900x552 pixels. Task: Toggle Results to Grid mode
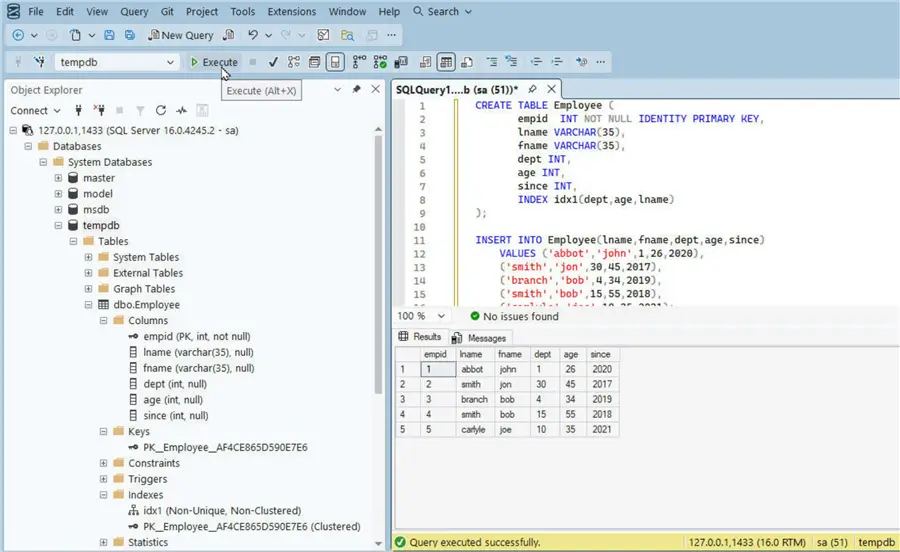tap(446, 62)
